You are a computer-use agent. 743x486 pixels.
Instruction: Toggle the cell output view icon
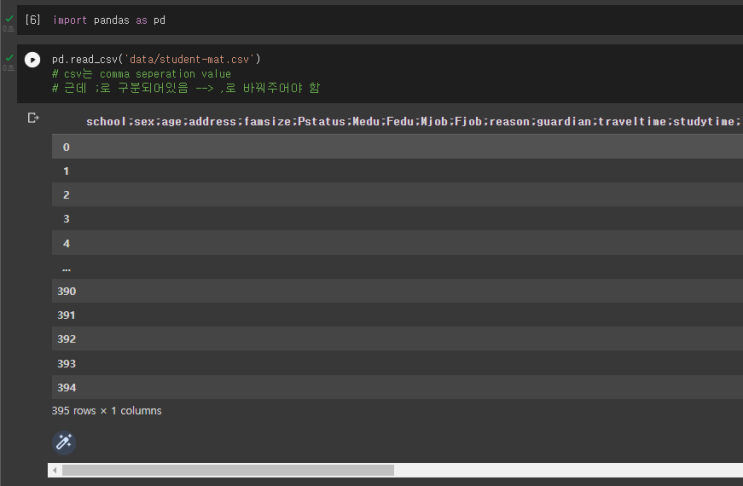pos(33,118)
